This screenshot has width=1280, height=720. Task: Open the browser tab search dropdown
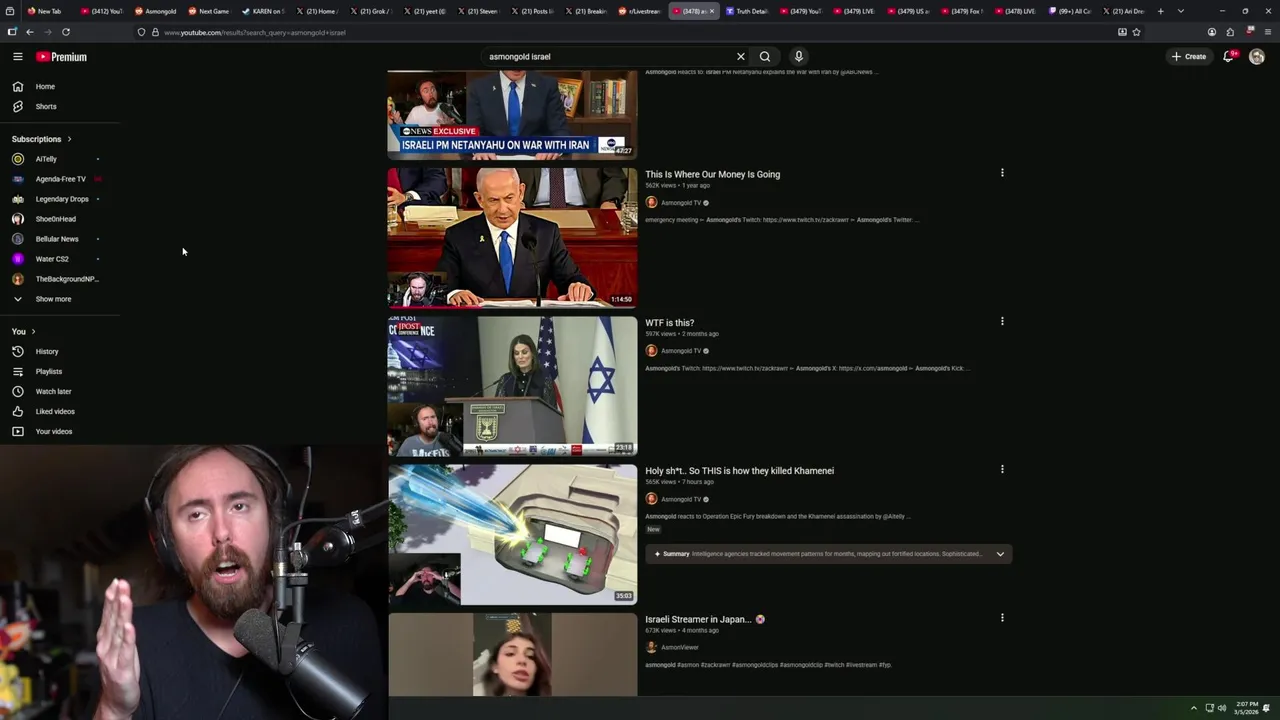click(x=1181, y=11)
